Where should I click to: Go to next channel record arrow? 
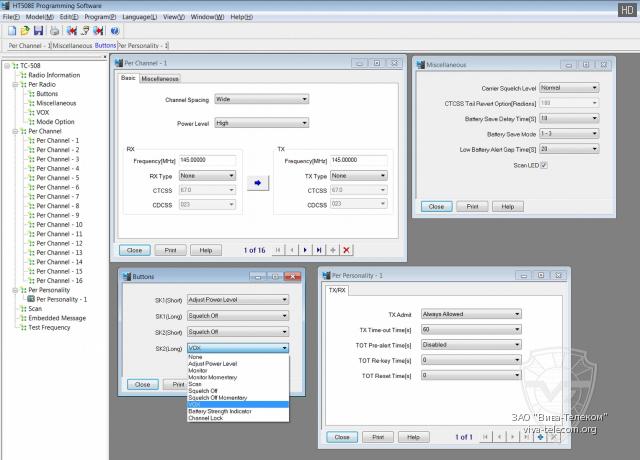305,249
